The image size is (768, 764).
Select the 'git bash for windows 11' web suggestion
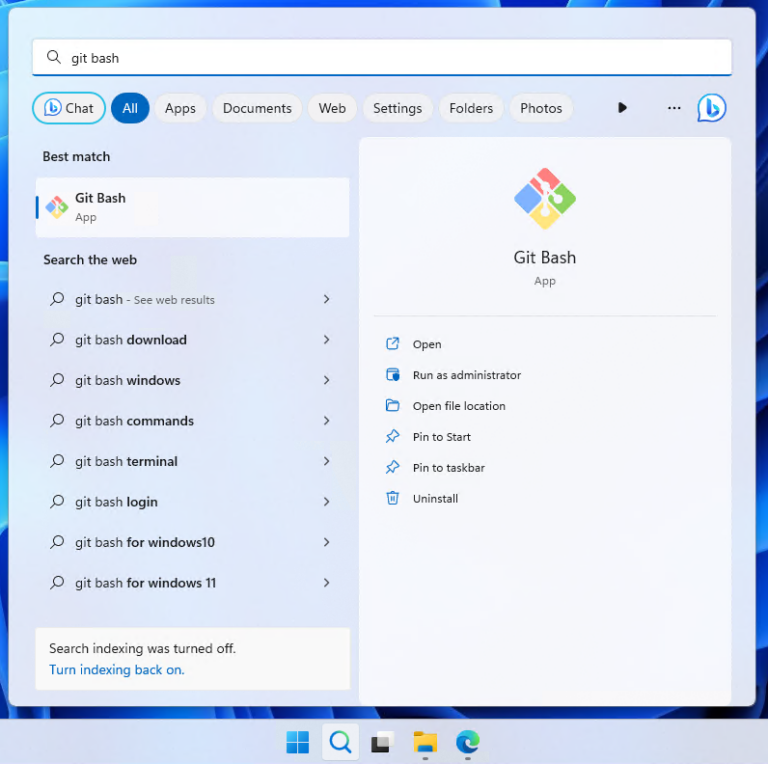192,583
